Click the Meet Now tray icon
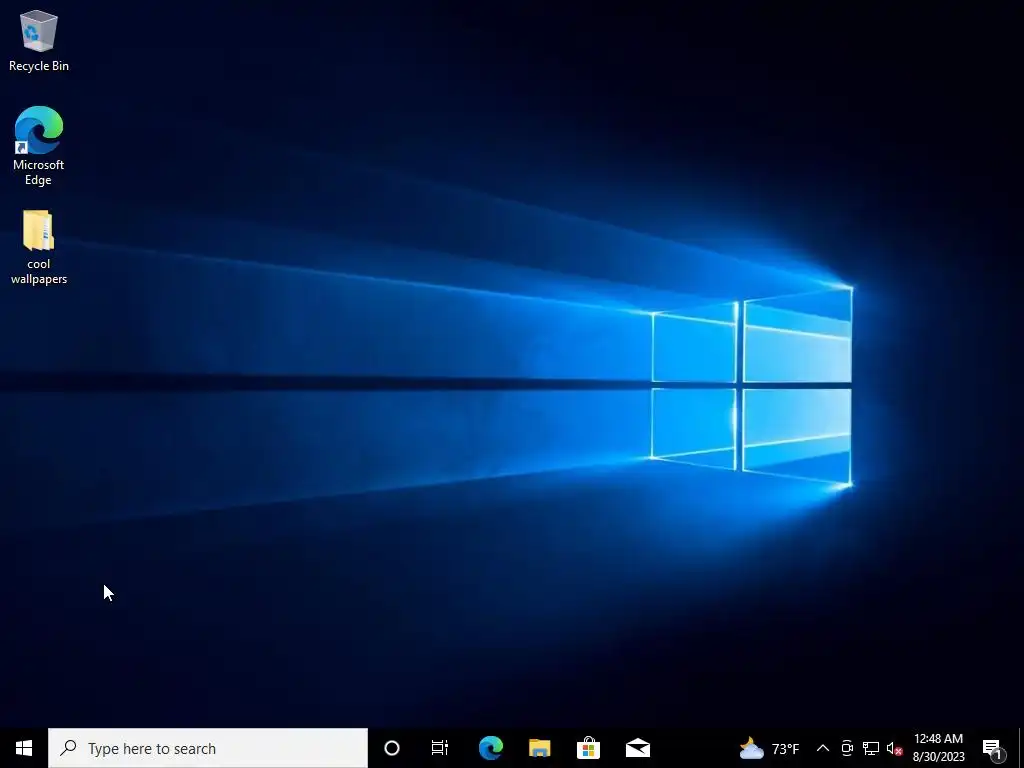1024x768 pixels. 847,748
